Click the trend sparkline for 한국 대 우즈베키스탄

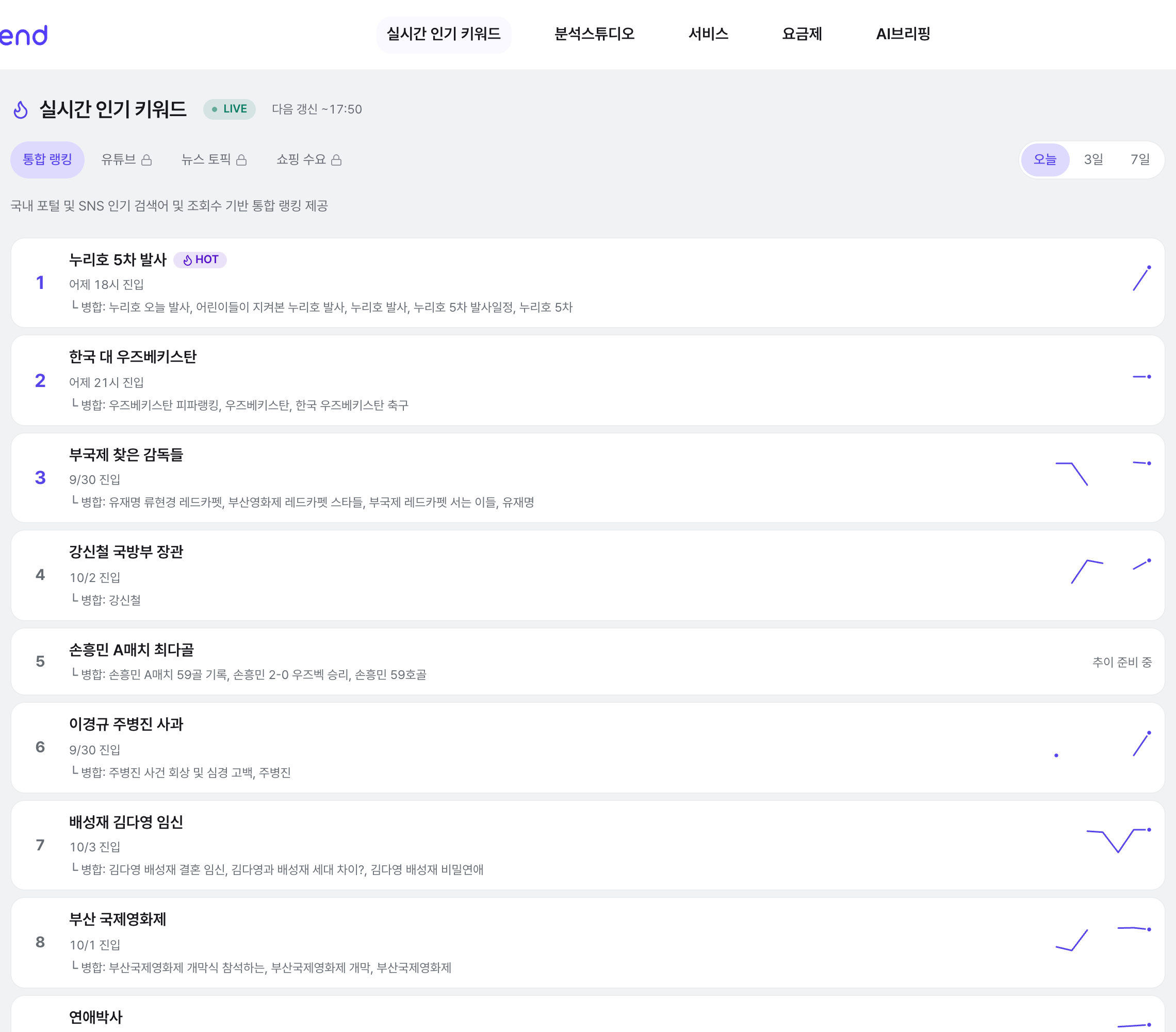(1141, 377)
